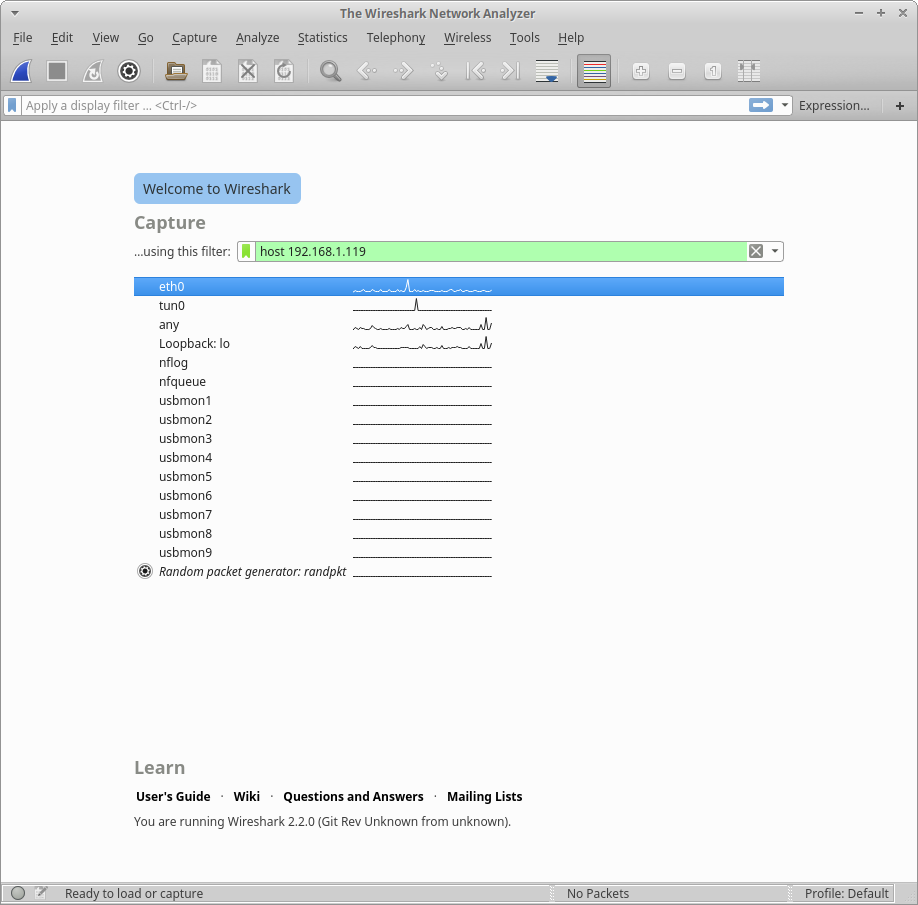Click the display filter bookmark icon
Viewport: 918px width, 905px height.
click(12, 105)
